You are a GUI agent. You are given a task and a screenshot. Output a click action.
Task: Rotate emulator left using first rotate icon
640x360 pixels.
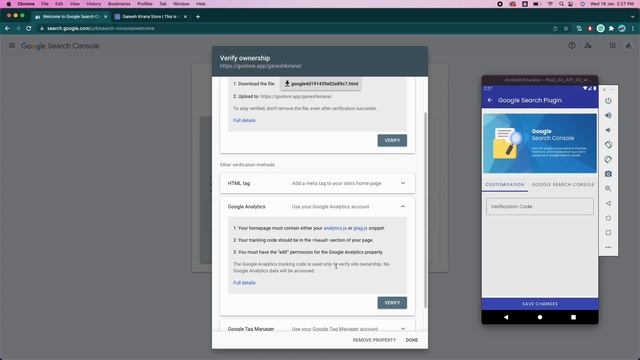(608, 145)
